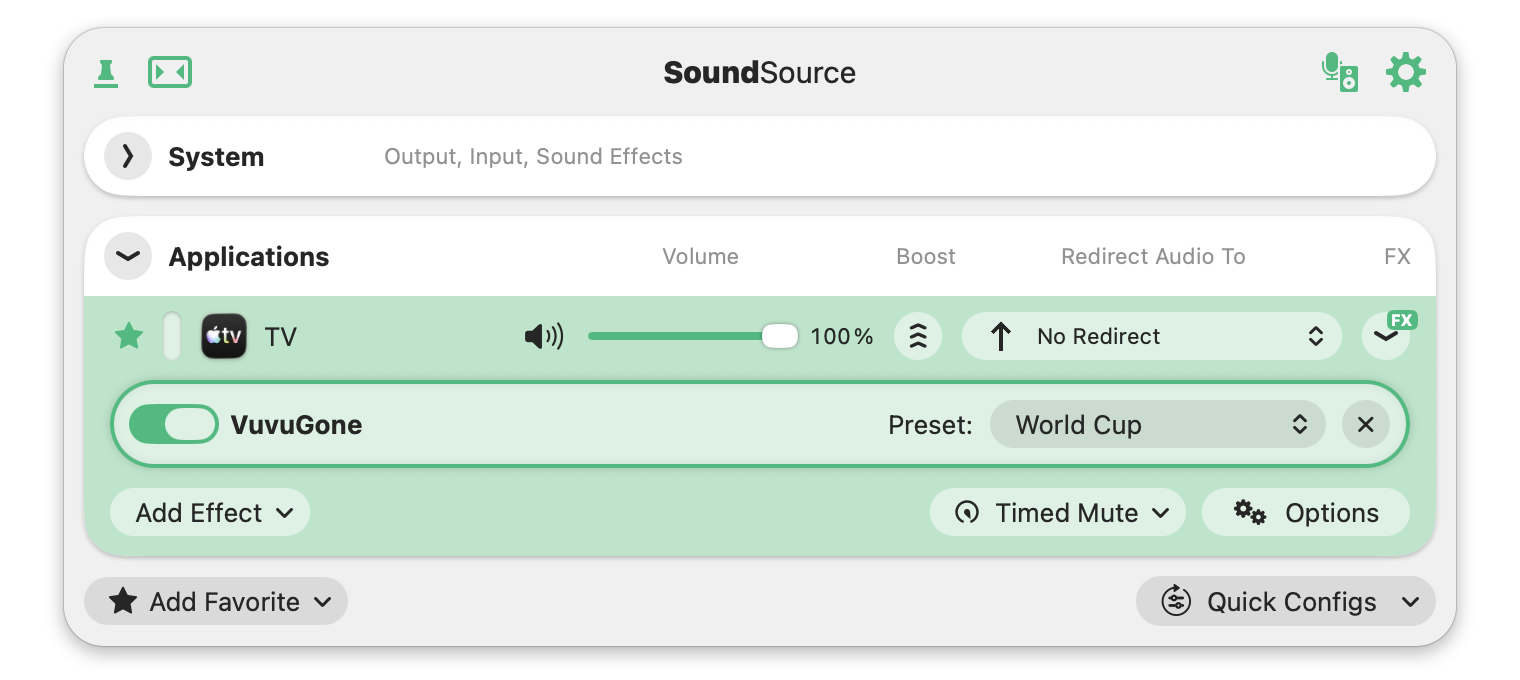
Task: Toggle Boost for TV app
Action: click(918, 336)
